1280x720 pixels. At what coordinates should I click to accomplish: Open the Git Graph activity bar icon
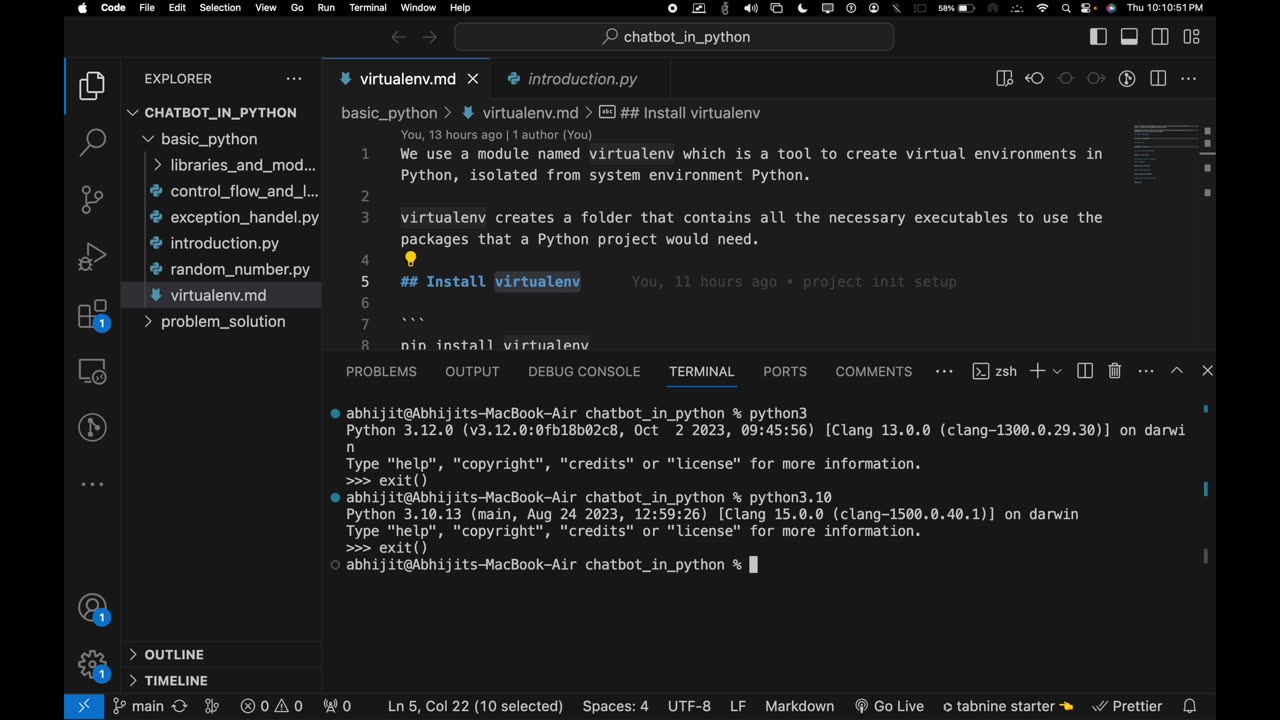[92, 428]
